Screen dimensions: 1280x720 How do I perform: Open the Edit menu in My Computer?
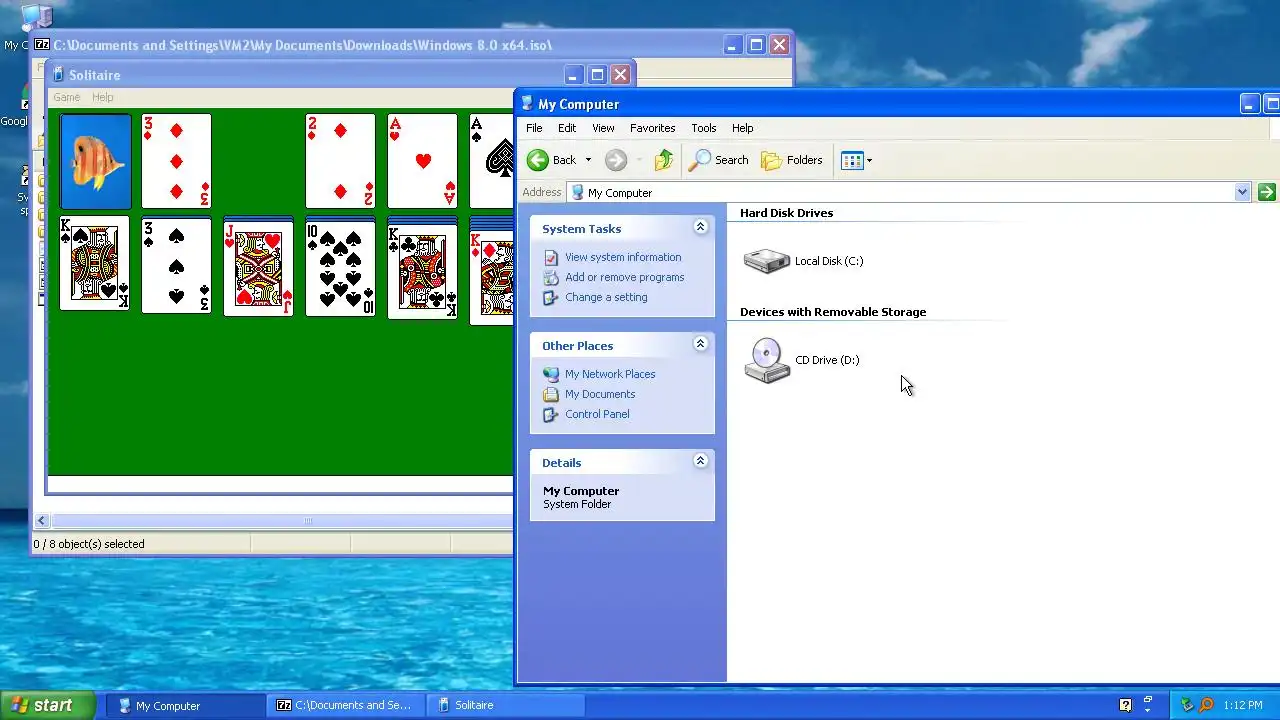point(567,128)
